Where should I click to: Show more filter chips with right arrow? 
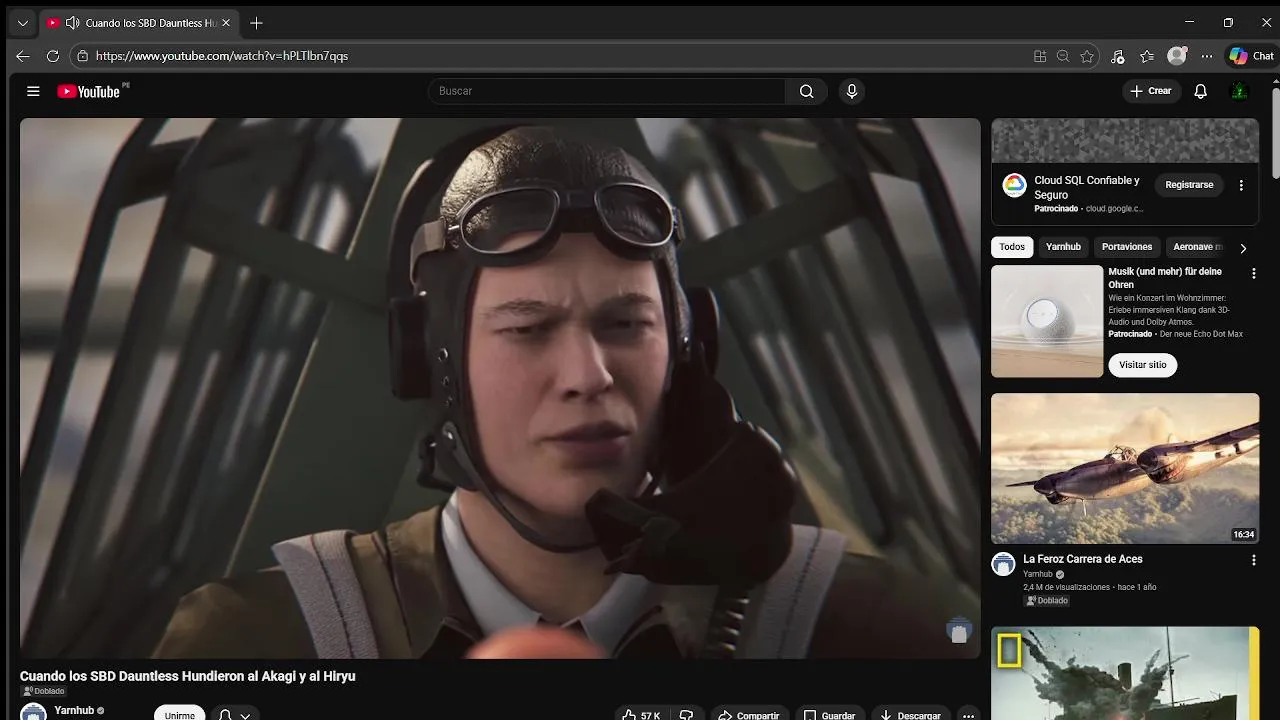click(x=1243, y=248)
